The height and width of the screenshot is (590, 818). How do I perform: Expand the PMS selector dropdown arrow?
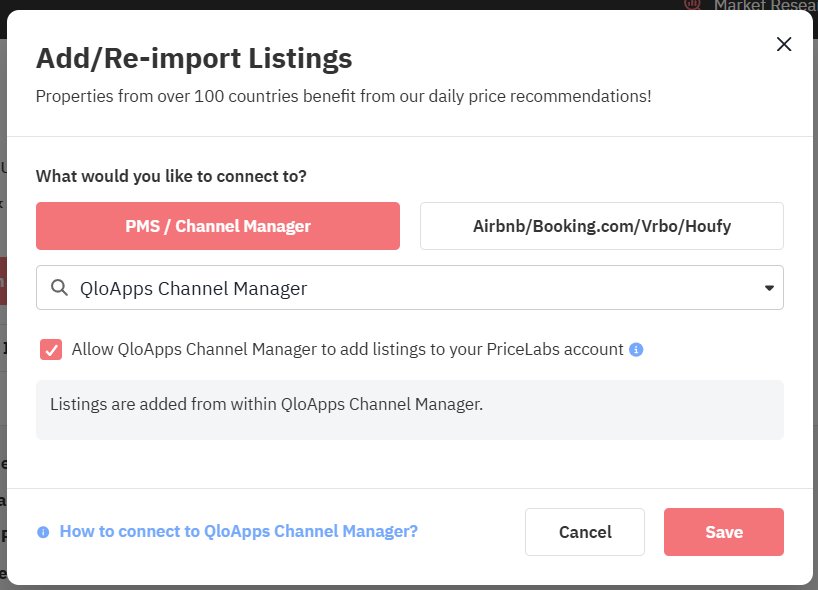point(769,288)
